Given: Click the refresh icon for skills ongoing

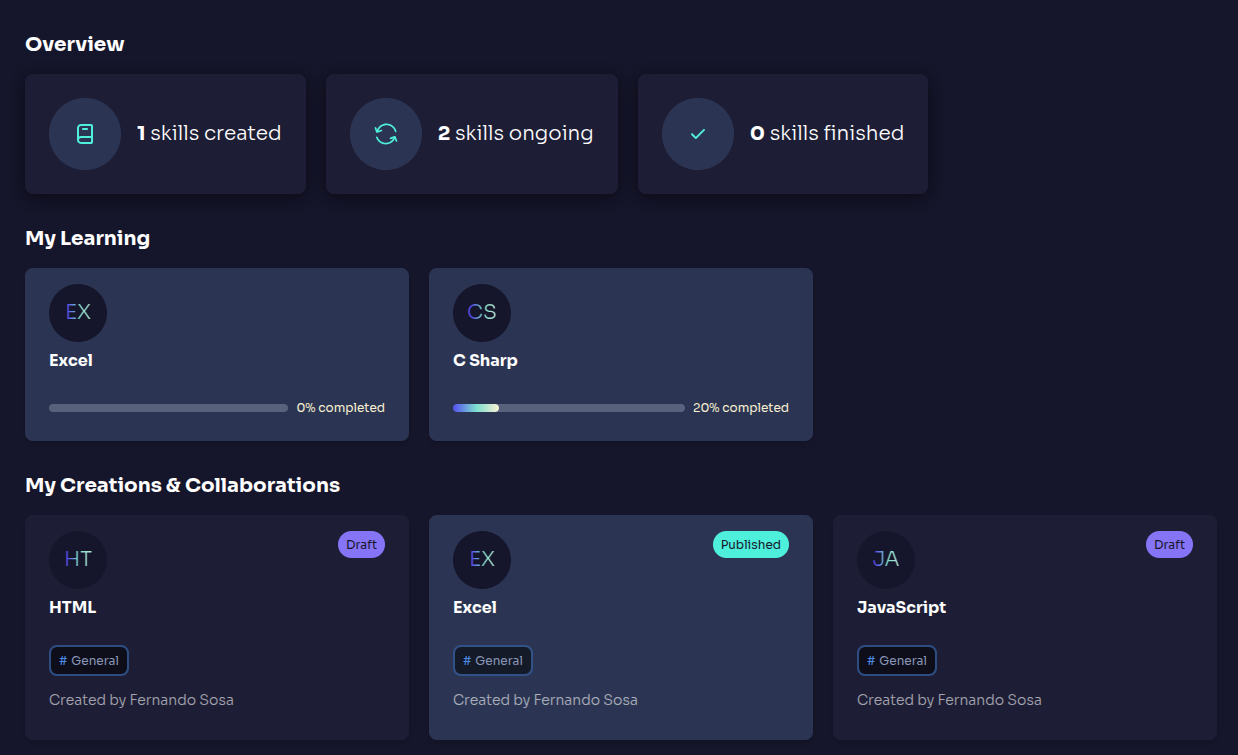Looking at the screenshot, I should click(x=386, y=134).
